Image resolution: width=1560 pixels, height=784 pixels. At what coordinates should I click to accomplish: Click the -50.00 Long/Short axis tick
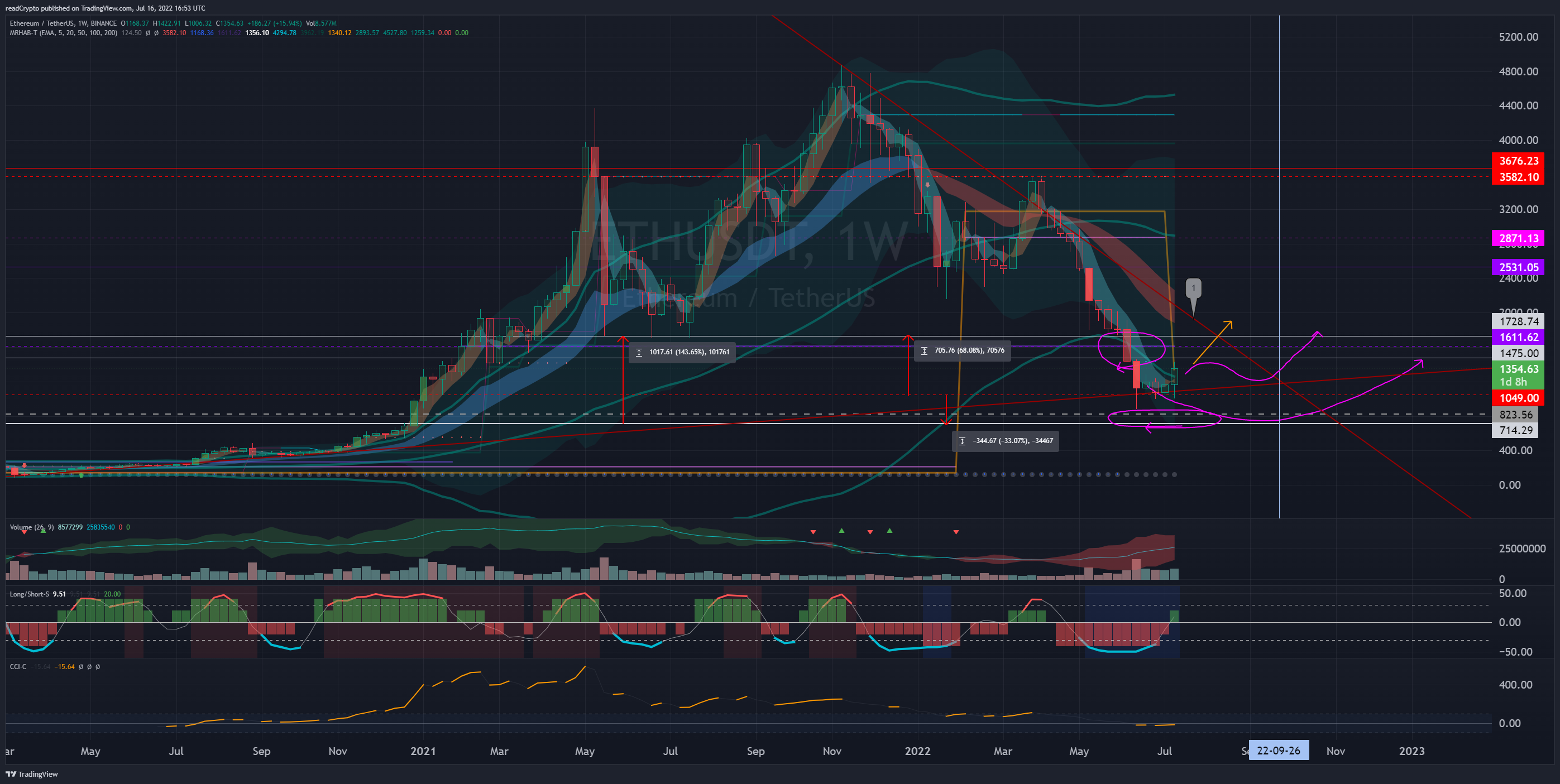click(1515, 652)
